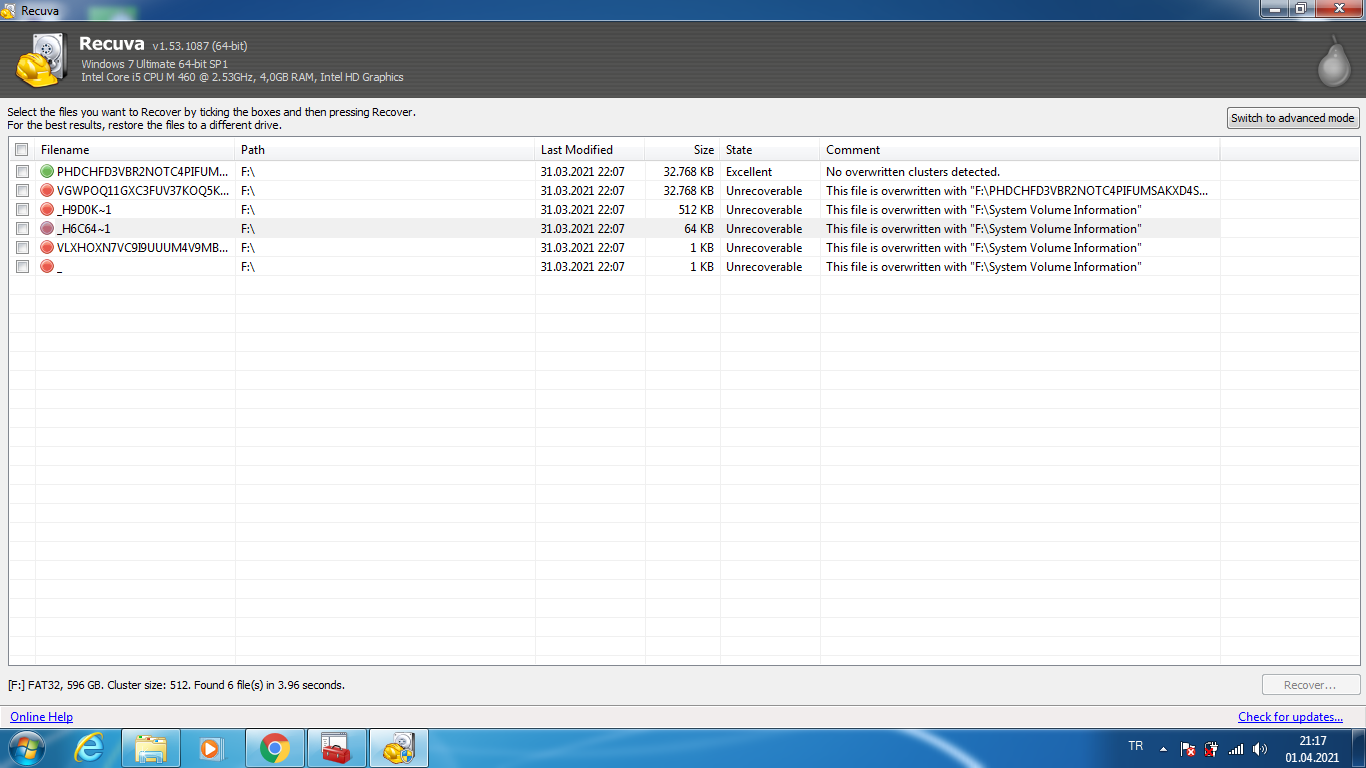Click the green status dot for PHDCHFD3VBR2NOTC4PIFUM file

pos(47,172)
